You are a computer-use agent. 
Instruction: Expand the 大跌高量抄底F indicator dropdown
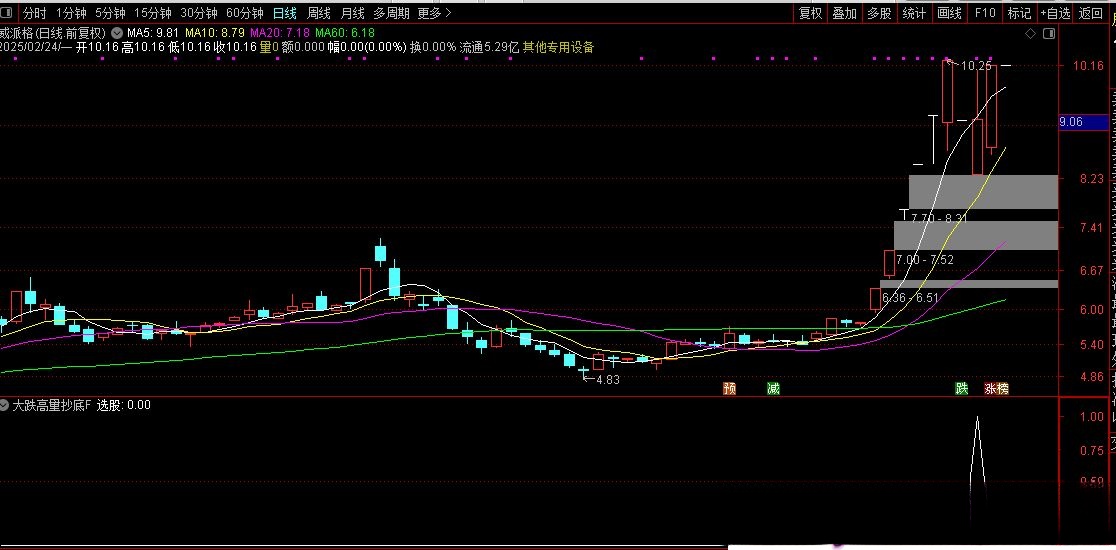5,405
